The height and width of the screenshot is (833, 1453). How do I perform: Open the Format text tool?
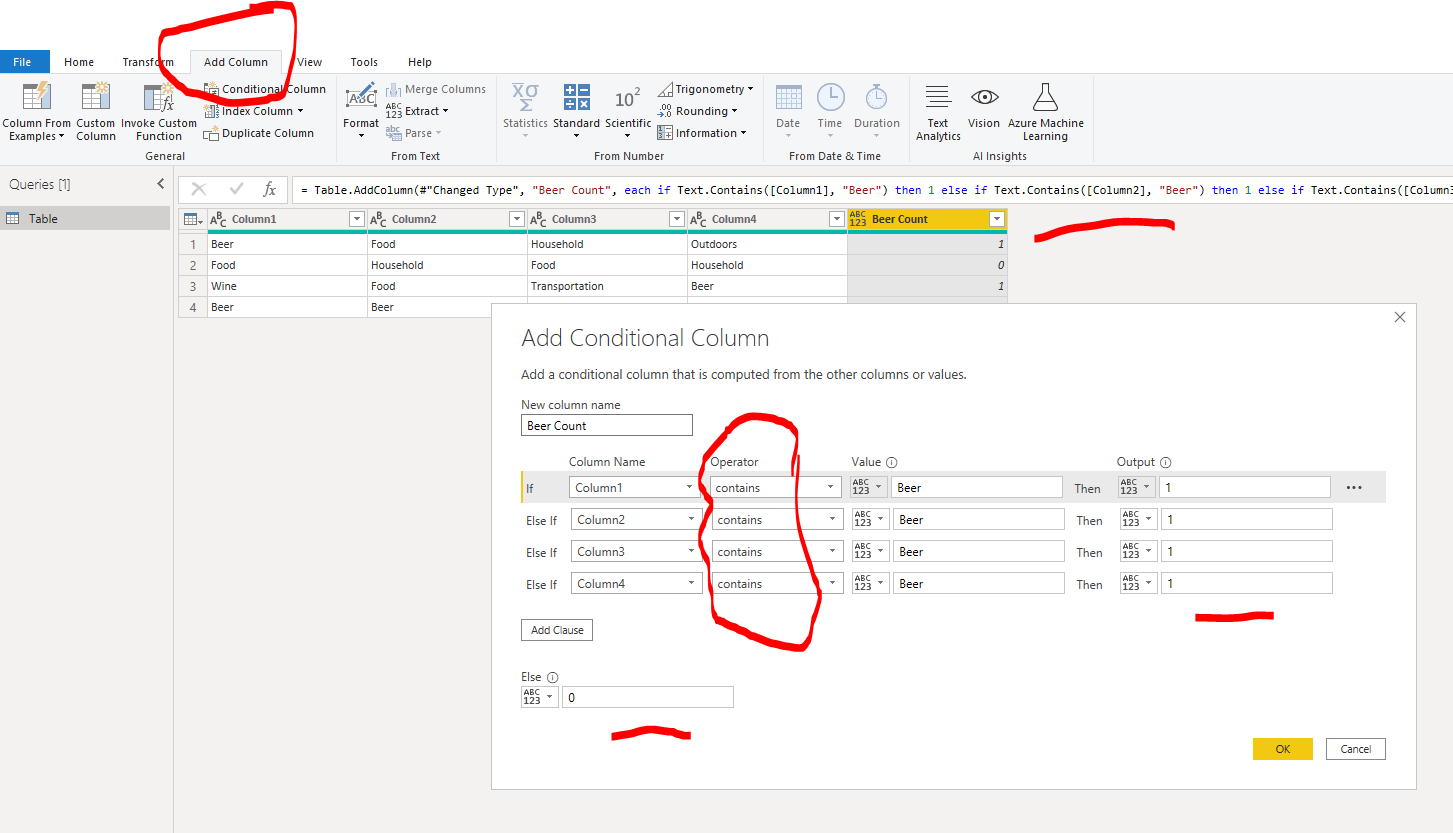click(x=361, y=111)
